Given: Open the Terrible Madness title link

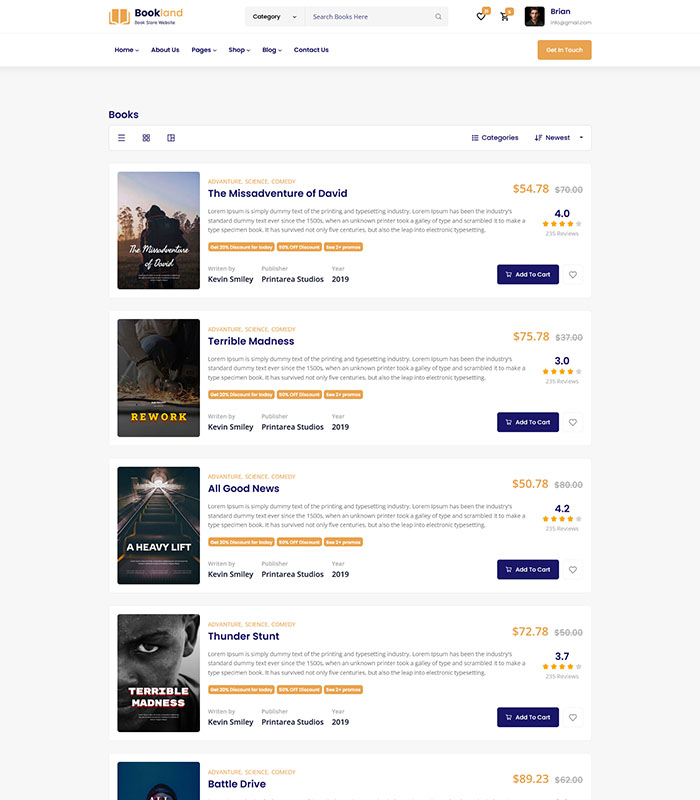Looking at the screenshot, I should (251, 341).
